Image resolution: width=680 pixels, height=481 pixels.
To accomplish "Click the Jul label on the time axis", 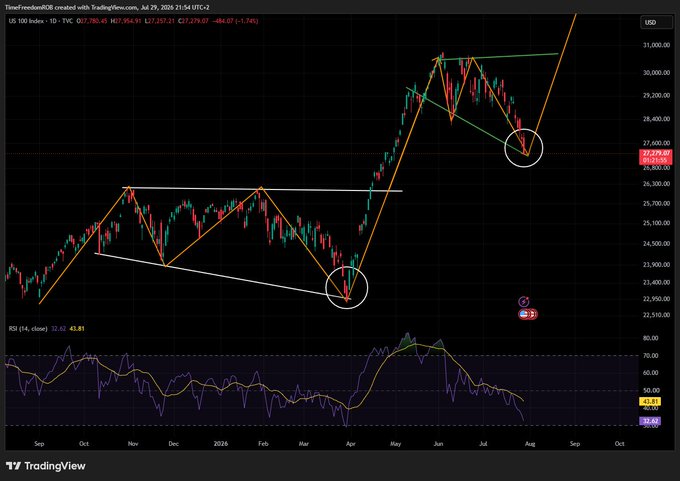I will [x=483, y=444].
